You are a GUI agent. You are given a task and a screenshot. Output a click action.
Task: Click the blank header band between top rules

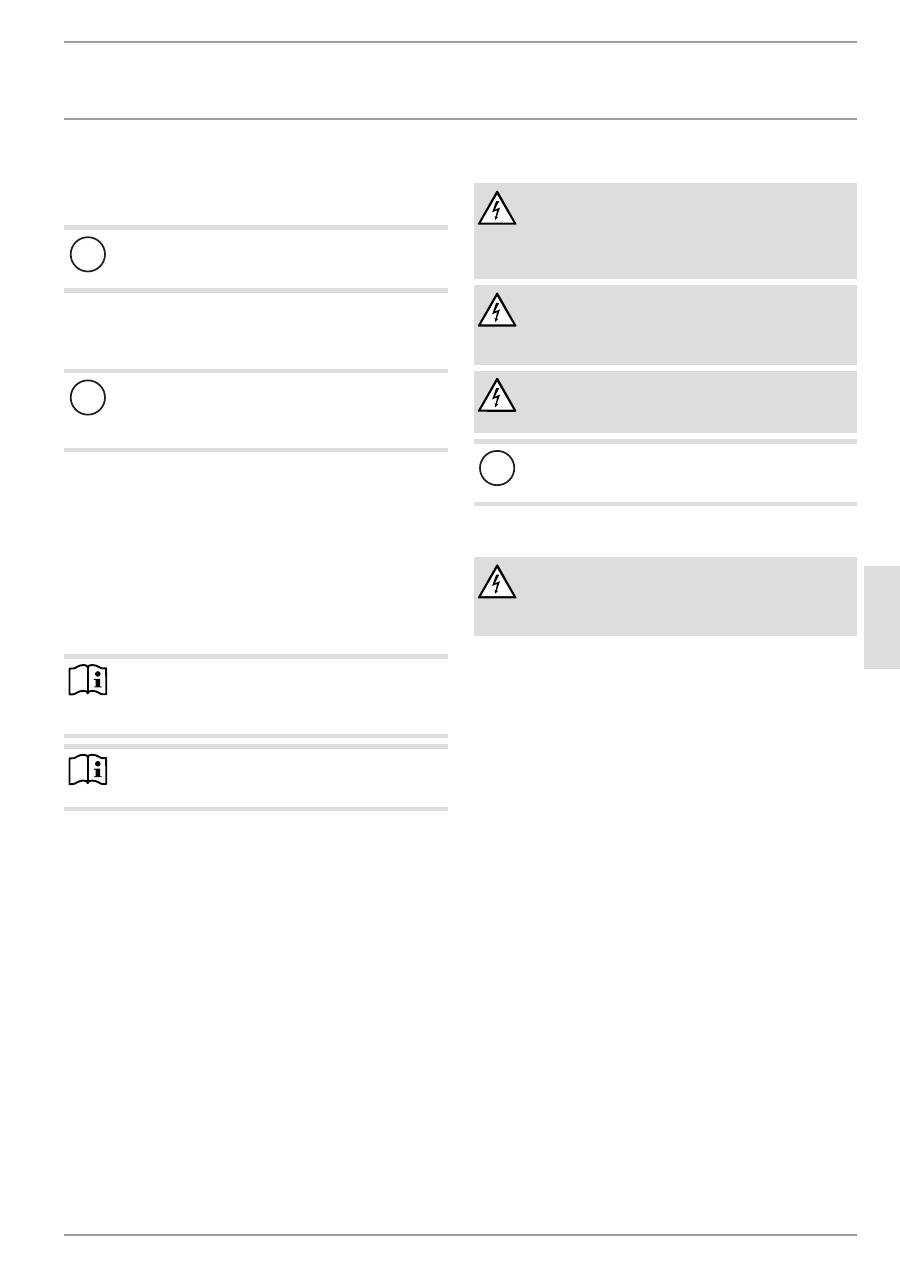pyautogui.click(x=460, y=81)
